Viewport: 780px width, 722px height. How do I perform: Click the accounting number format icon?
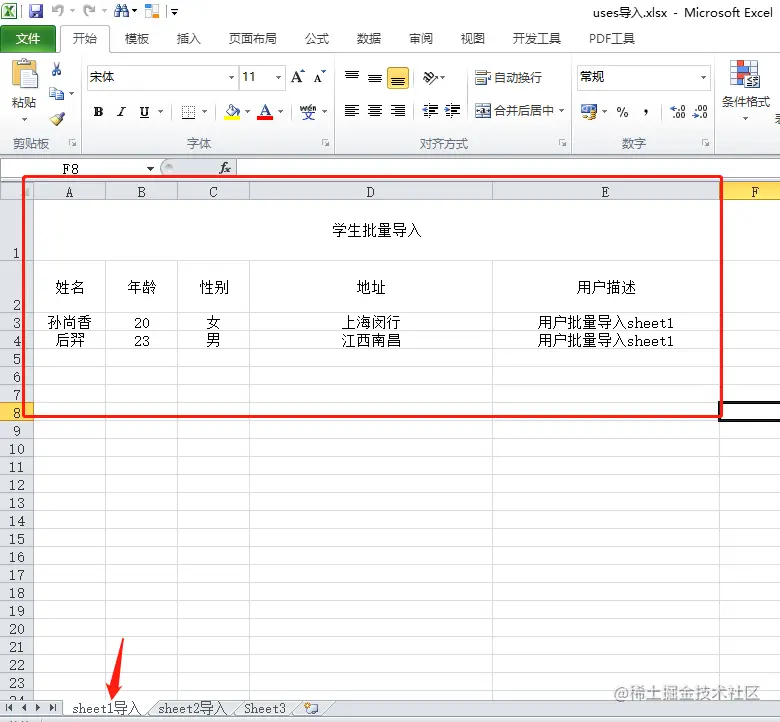(x=588, y=111)
